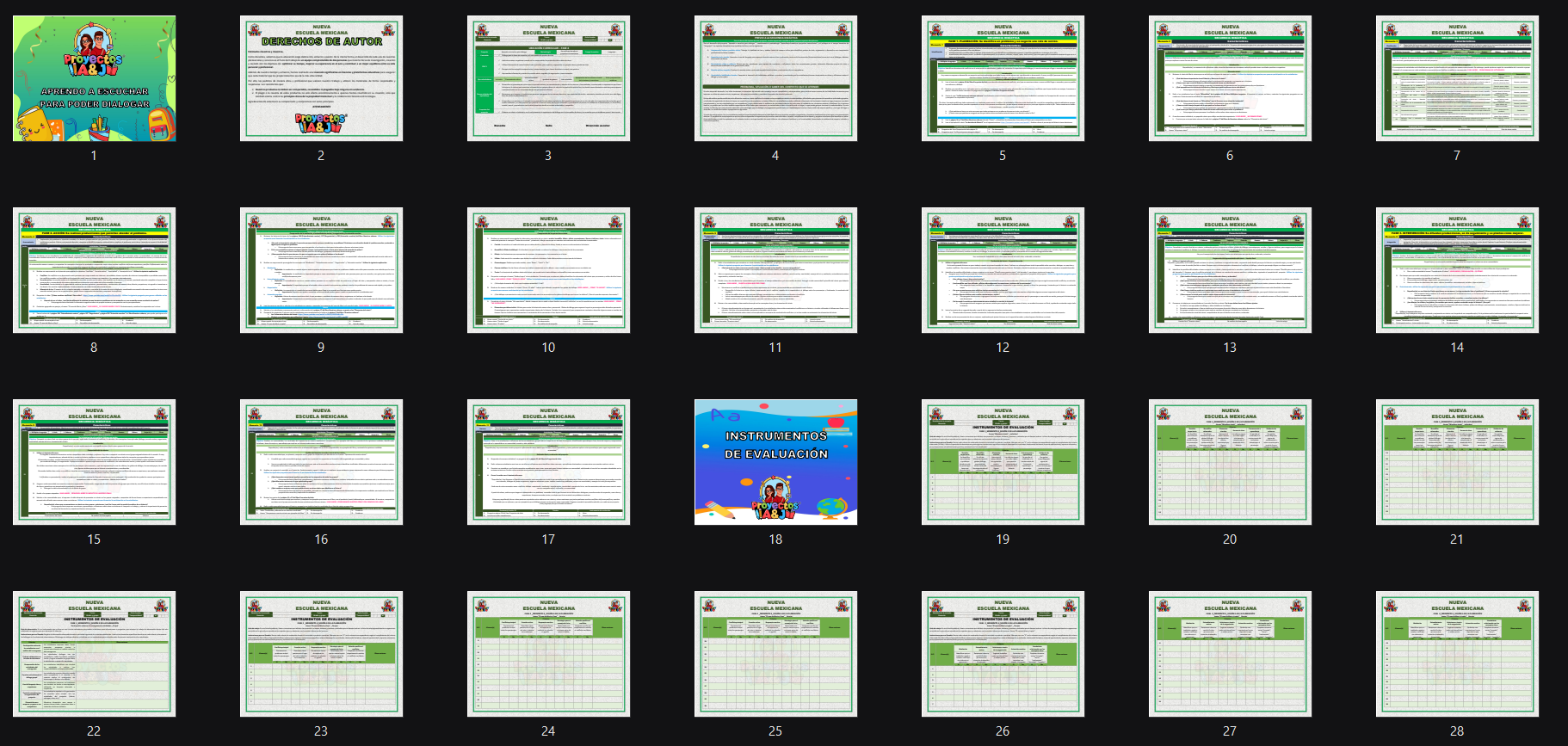
Task: Select slide 14 with Fase 3 Intervención
Action: coord(1457,270)
